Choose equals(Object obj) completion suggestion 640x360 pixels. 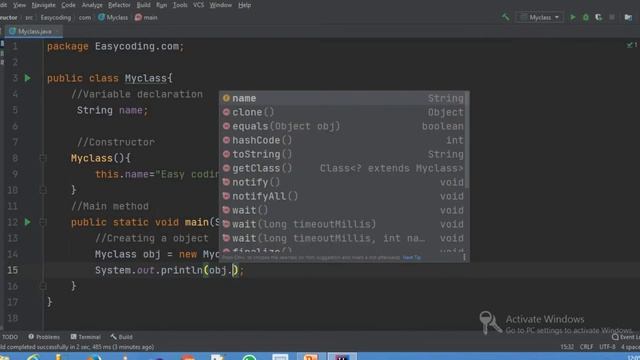click(x=344, y=126)
